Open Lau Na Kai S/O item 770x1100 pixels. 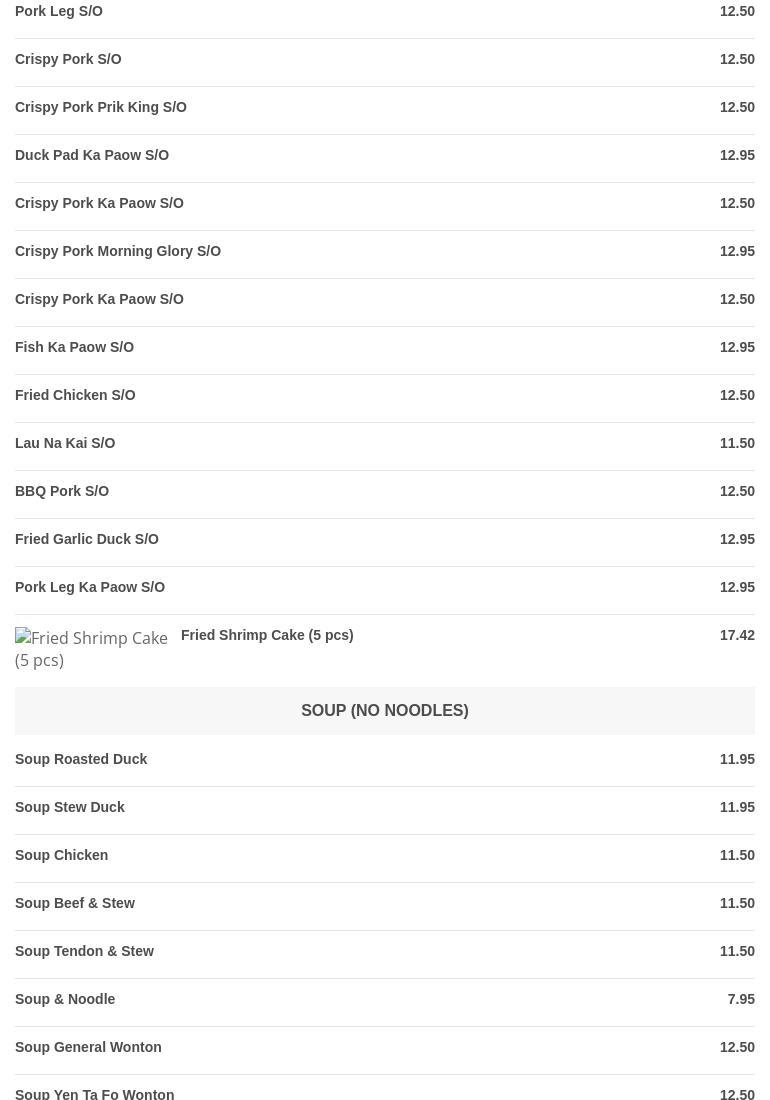[65, 444]
